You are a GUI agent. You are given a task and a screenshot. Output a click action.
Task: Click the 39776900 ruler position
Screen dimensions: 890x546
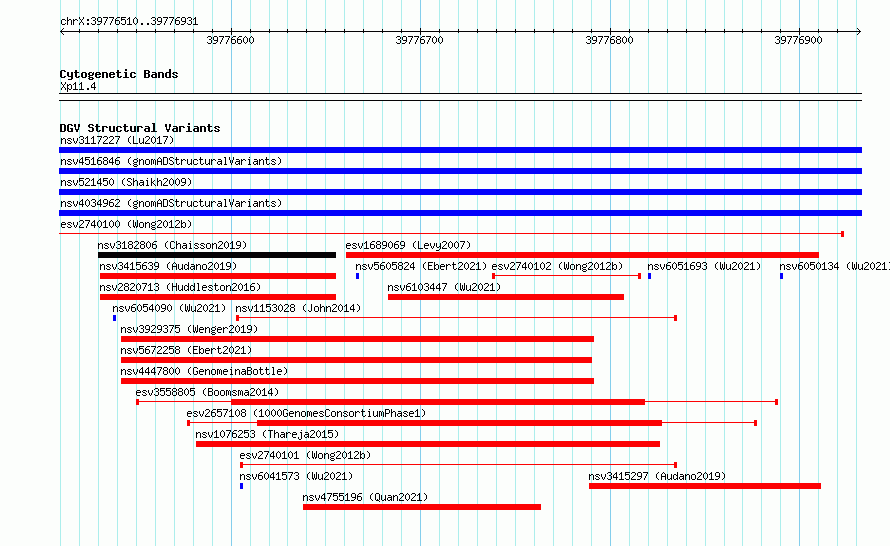pos(798,40)
